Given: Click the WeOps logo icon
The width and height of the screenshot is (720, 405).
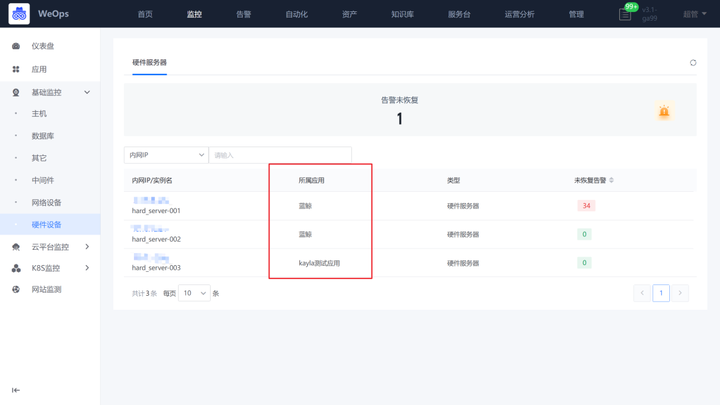Looking at the screenshot, I should (x=19, y=14).
